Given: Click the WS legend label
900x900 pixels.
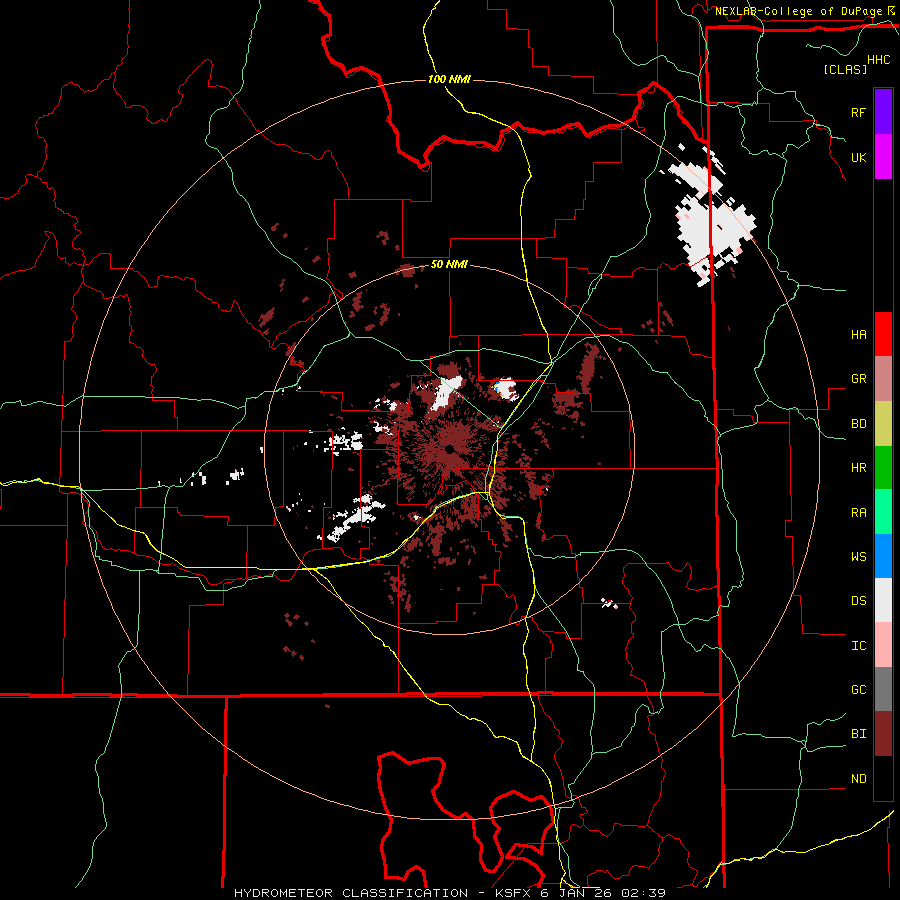Looking at the screenshot, I should coord(858,557).
